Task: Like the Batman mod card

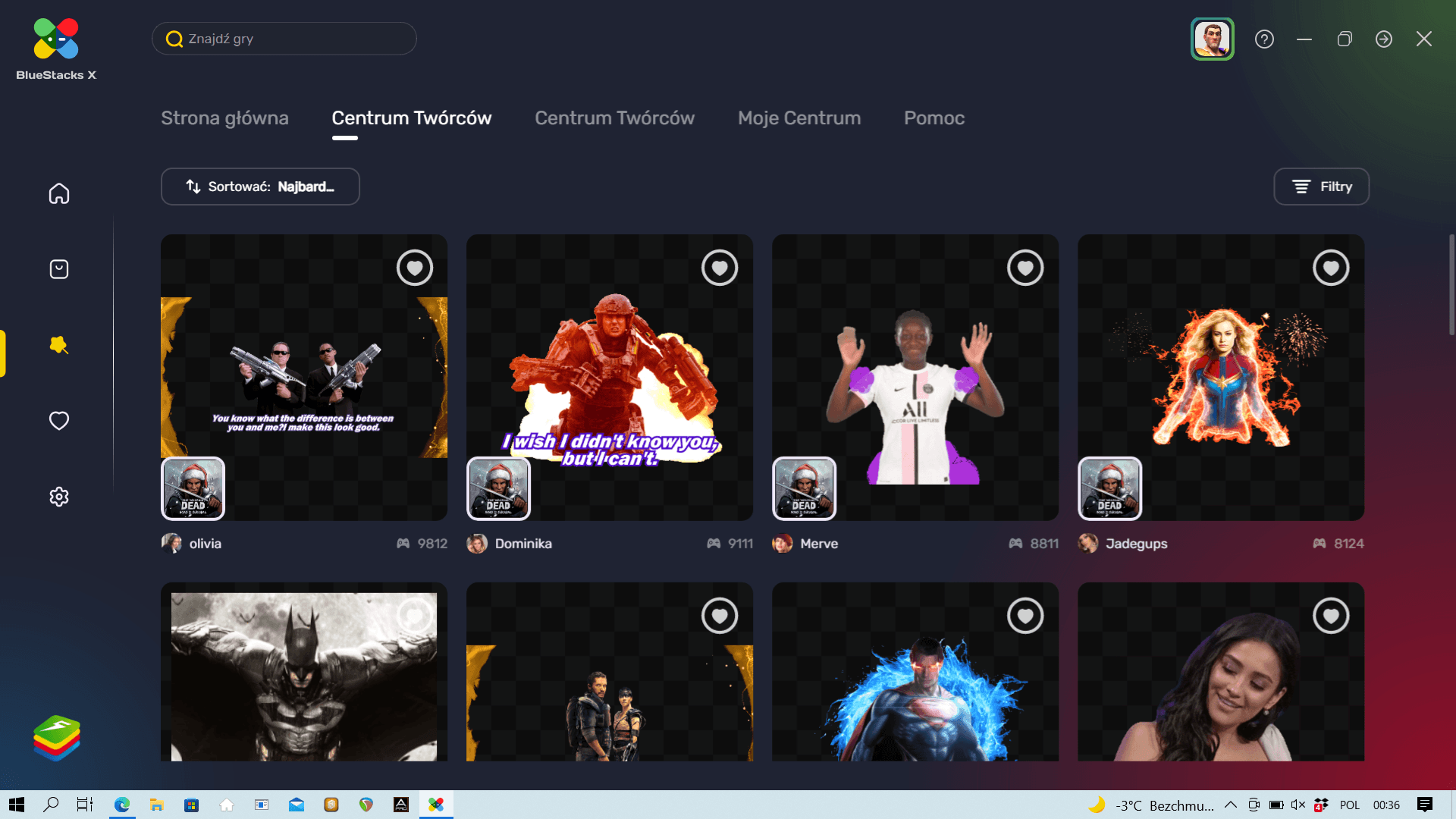Action: (x=415, y=616)
